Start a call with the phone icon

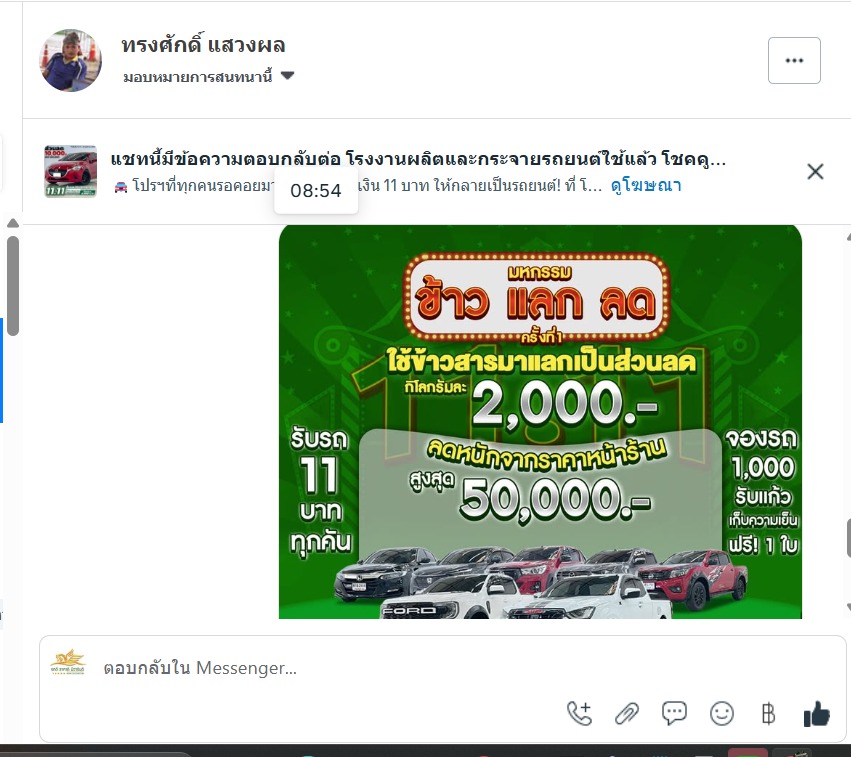tap(579, 713)
